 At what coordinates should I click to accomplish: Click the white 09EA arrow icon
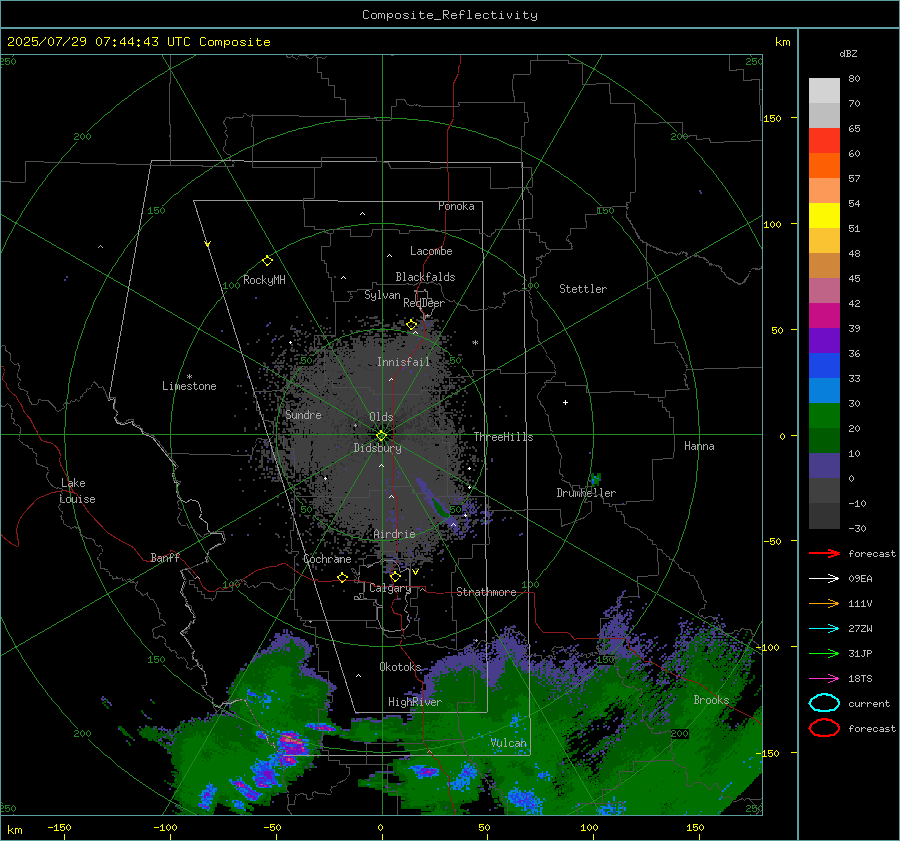[824, 578]
